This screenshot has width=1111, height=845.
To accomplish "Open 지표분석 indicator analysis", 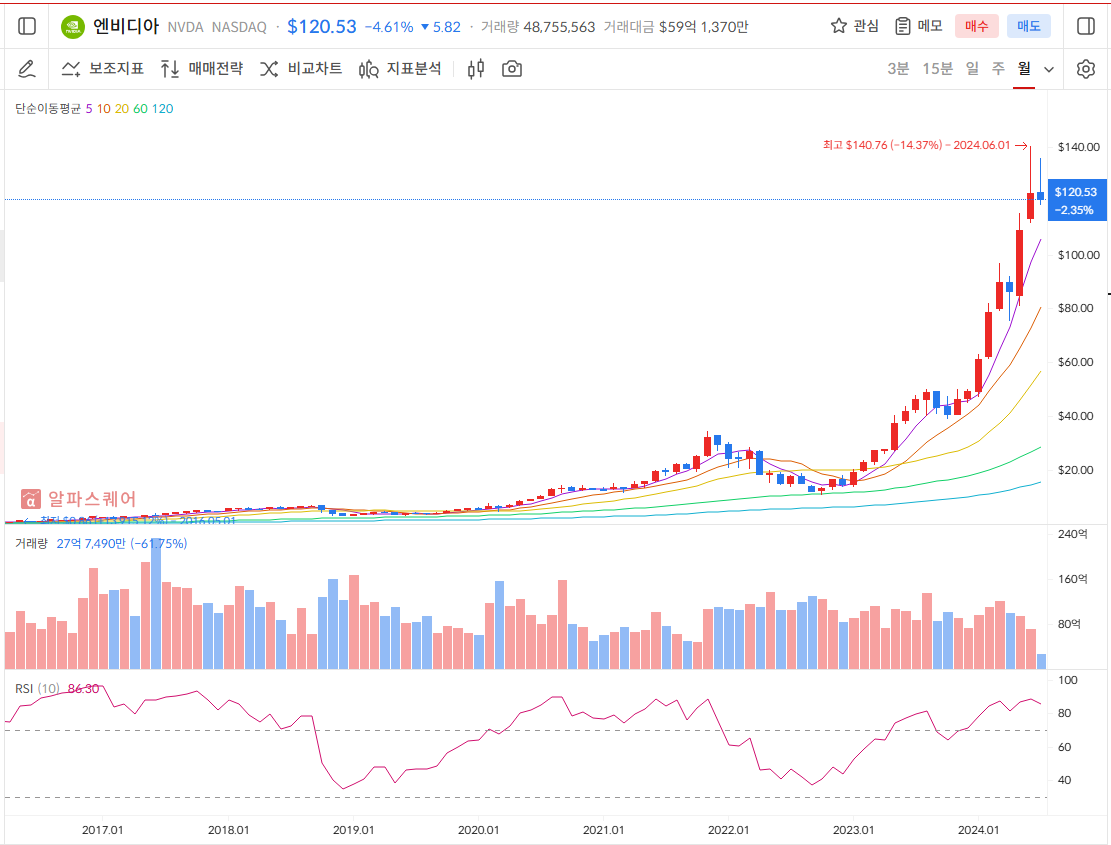I will click(400, 69).
